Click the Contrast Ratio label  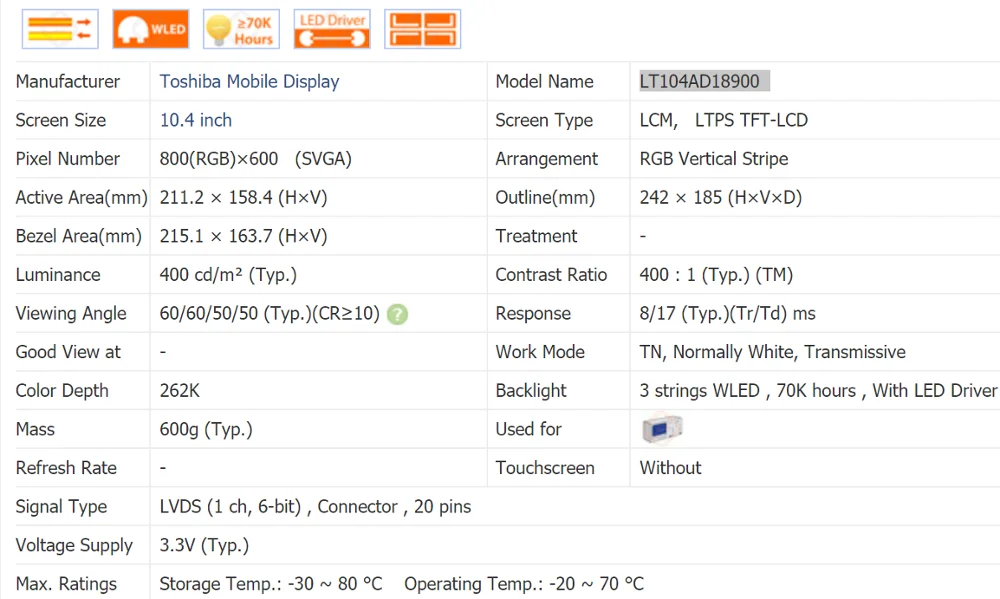click(x=551, y=275)
